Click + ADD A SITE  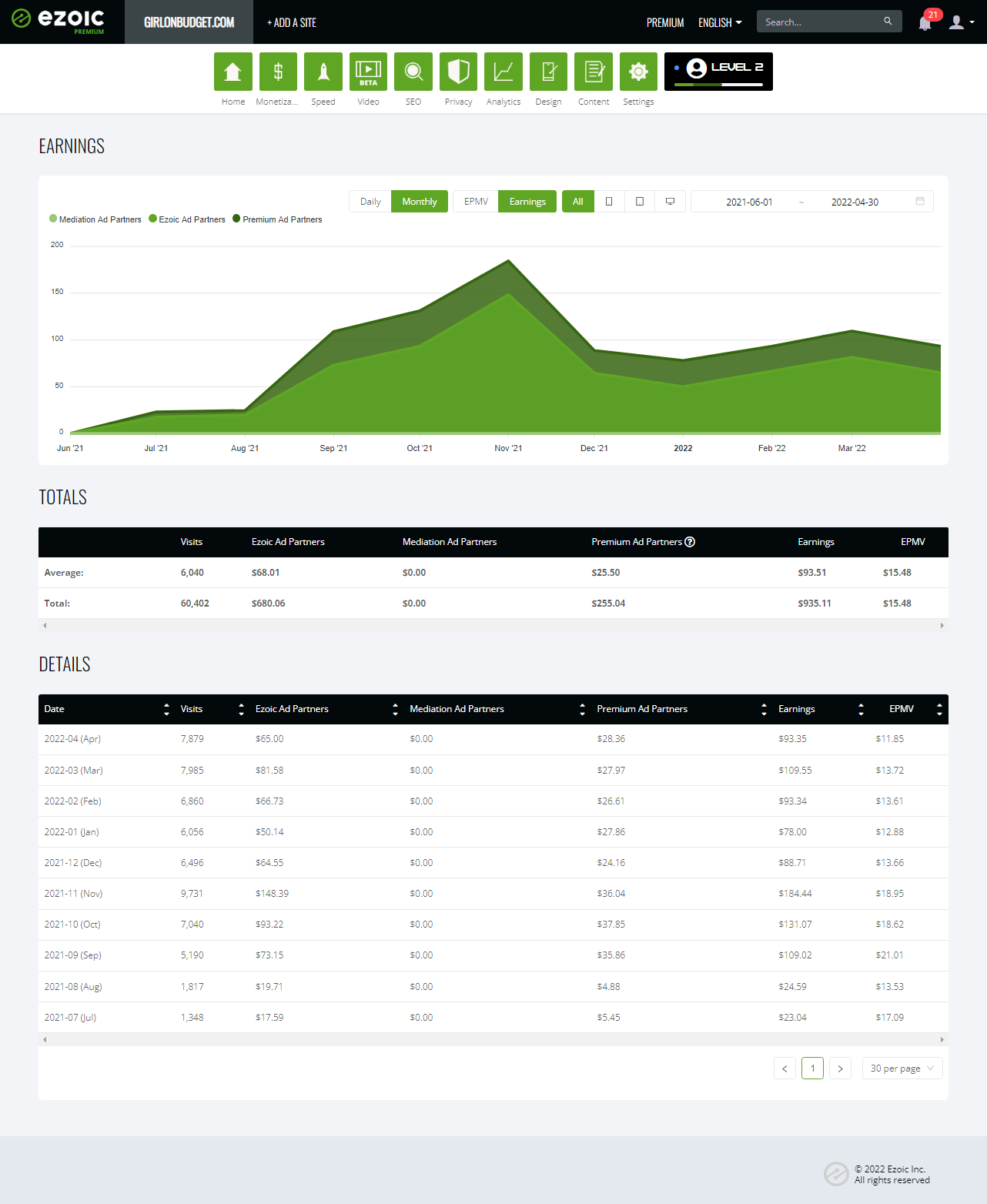(x=292, y=22)
